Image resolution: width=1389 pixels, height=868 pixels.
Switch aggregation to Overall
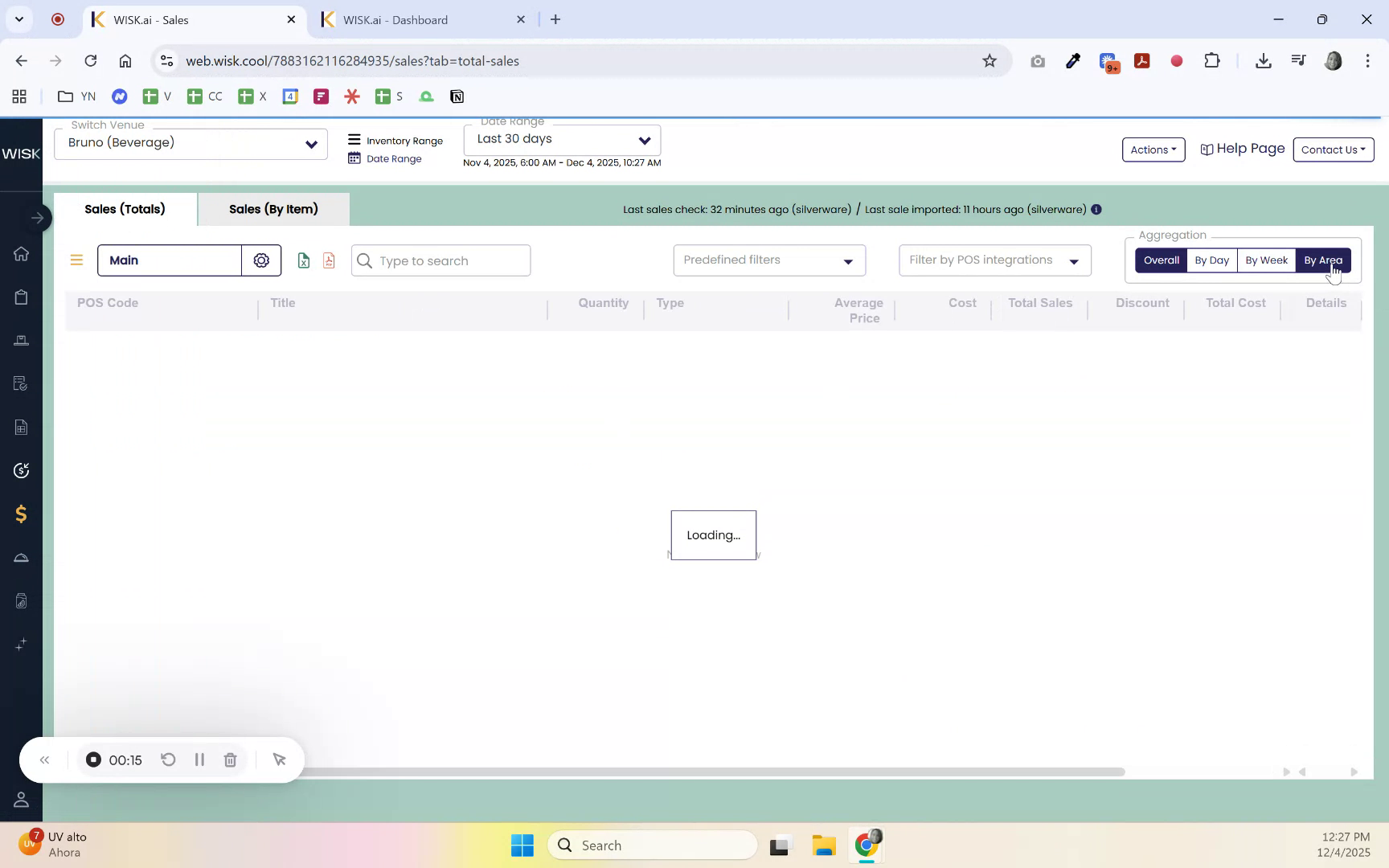(x=1161, y=260)
